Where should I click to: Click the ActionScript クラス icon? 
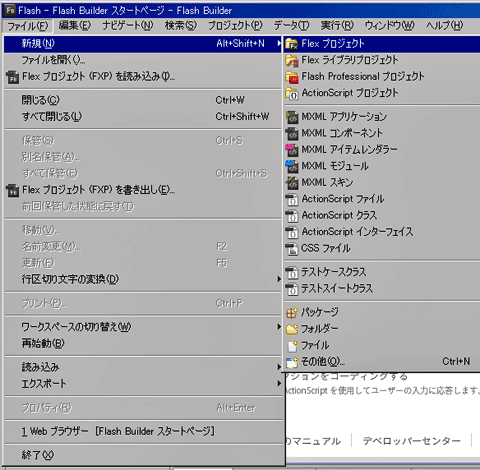tap(292, 215)
